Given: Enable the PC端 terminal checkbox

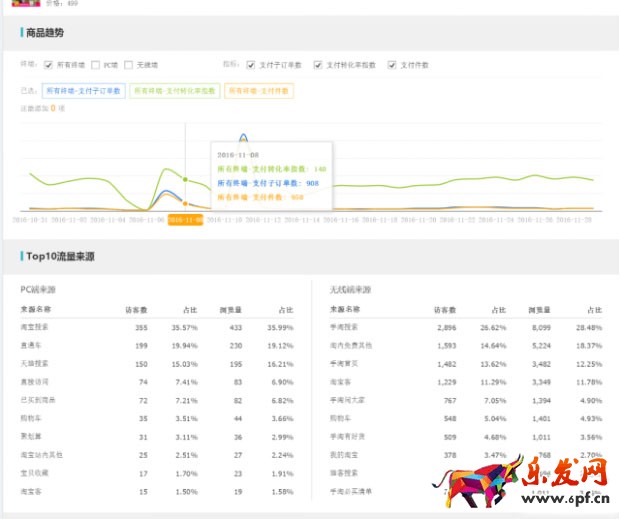Looking at the screenshot, I should [x=95, y=65].
